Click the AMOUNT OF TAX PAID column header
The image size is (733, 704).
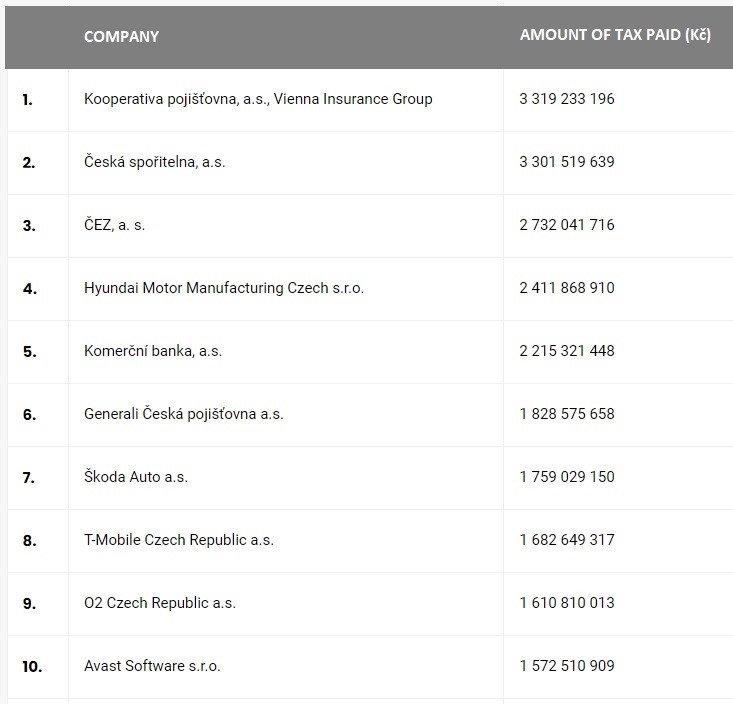coord(615,35)
